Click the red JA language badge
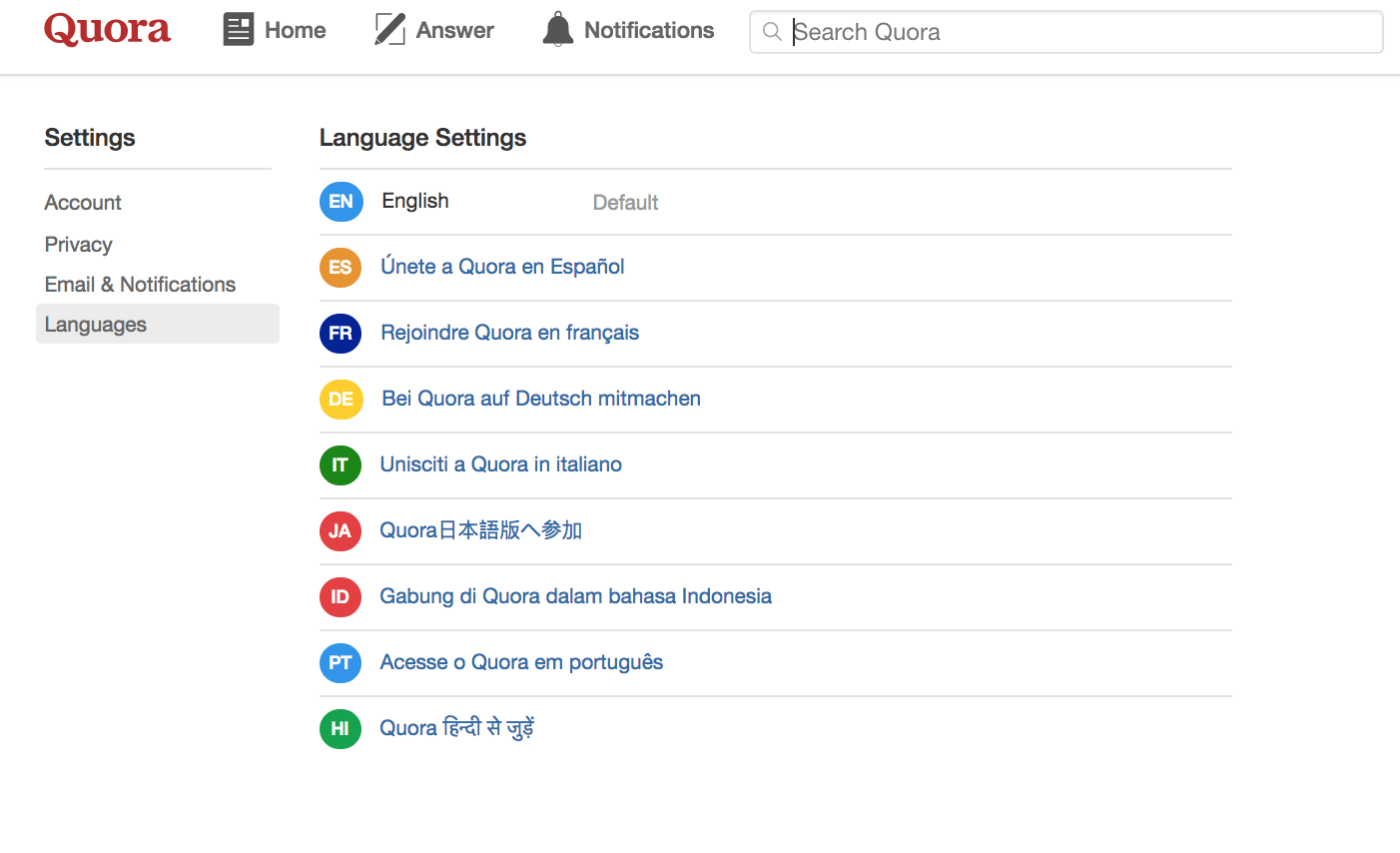The height and width of the screenshot is (853, 1400). point(341,531)
